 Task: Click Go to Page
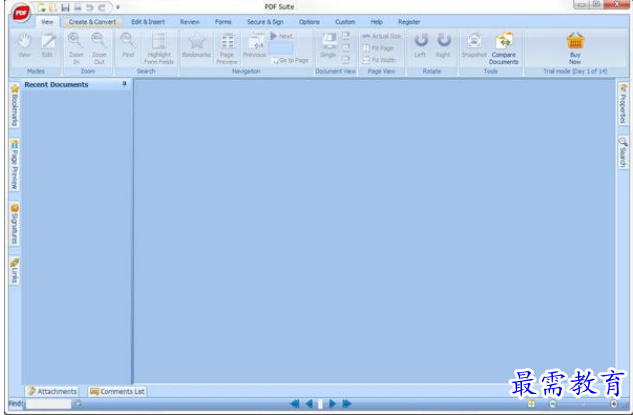[x=290, y=61]
